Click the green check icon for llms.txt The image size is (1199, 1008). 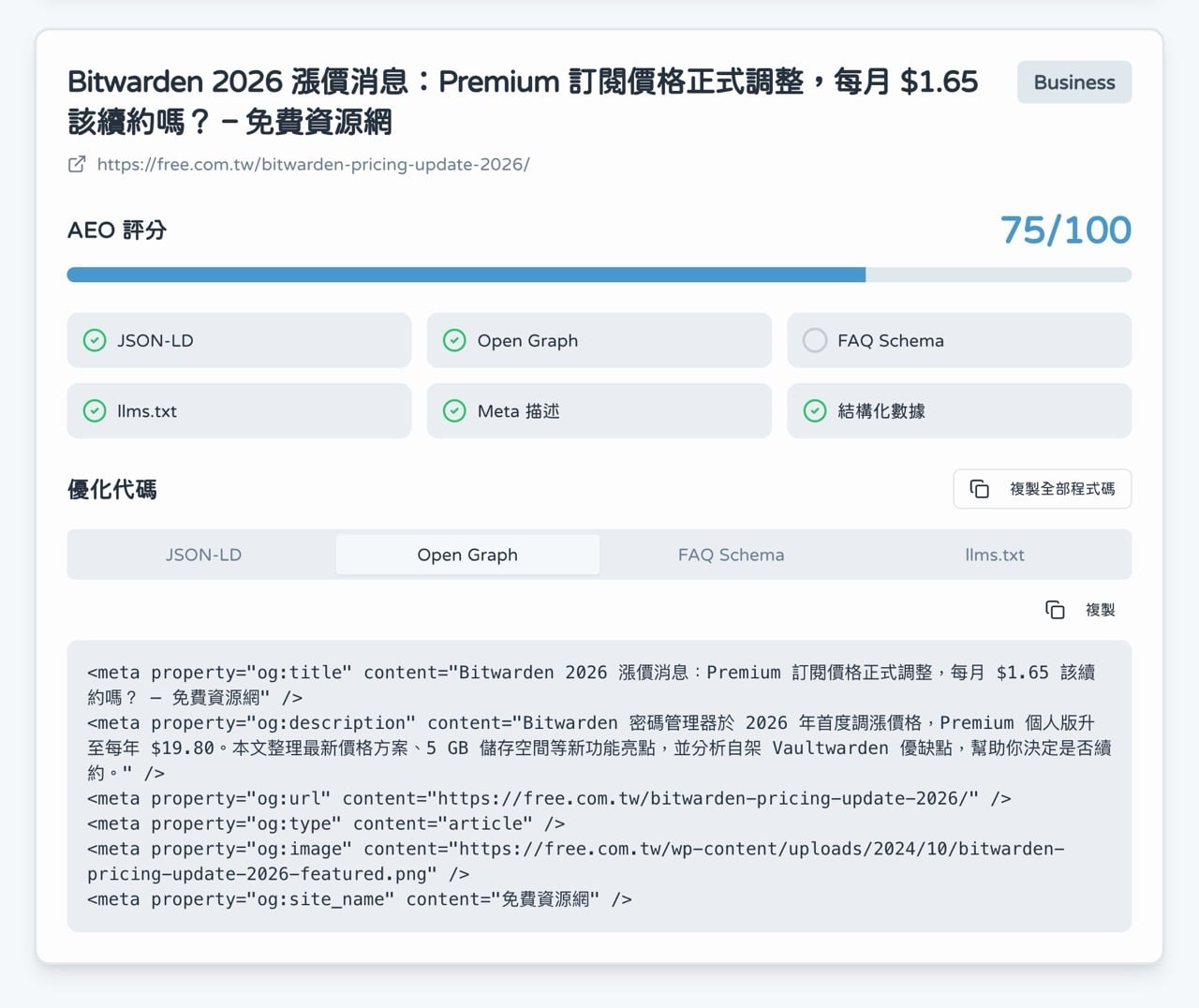(95, 410)
